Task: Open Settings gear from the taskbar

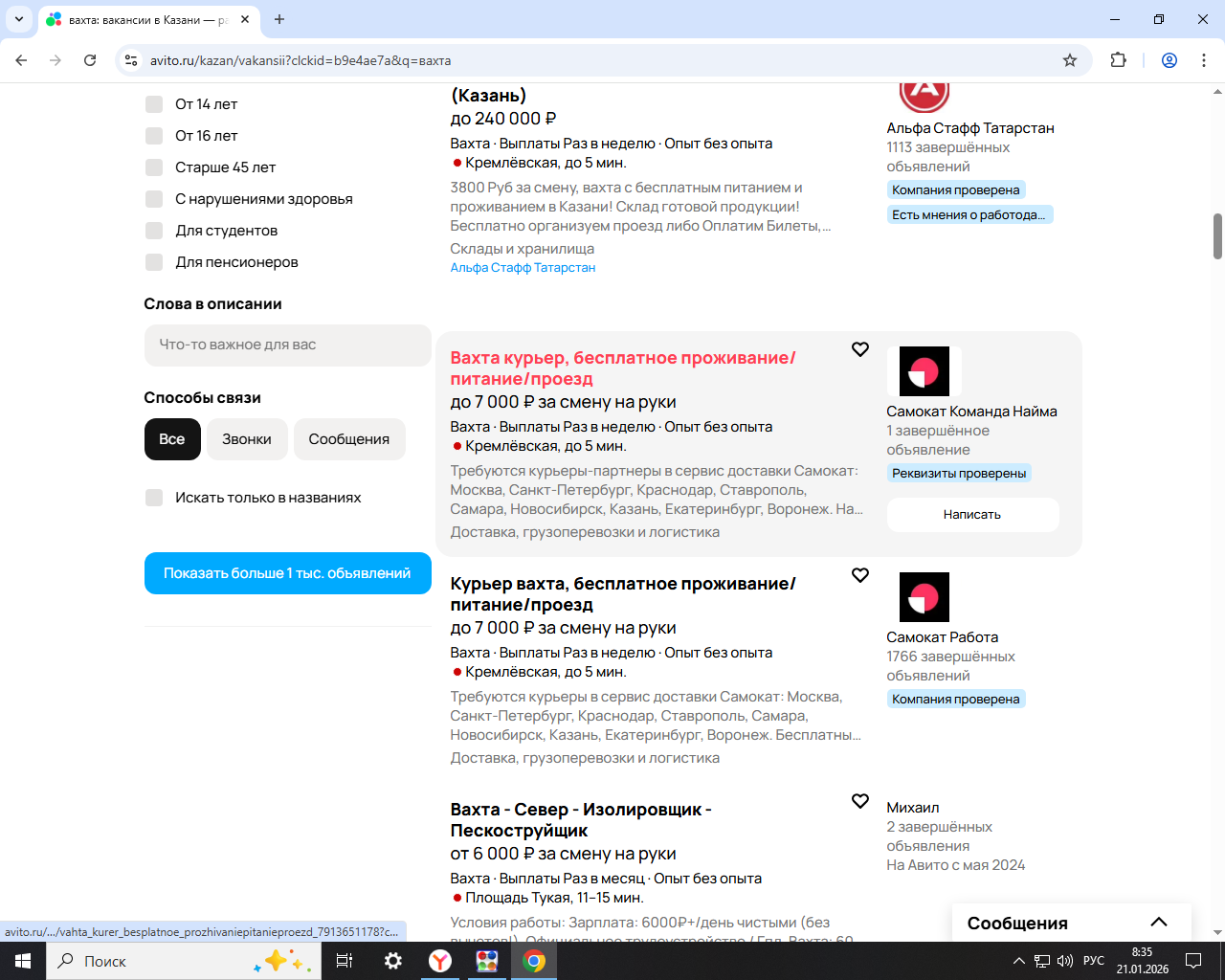Action: pos(393,961)
